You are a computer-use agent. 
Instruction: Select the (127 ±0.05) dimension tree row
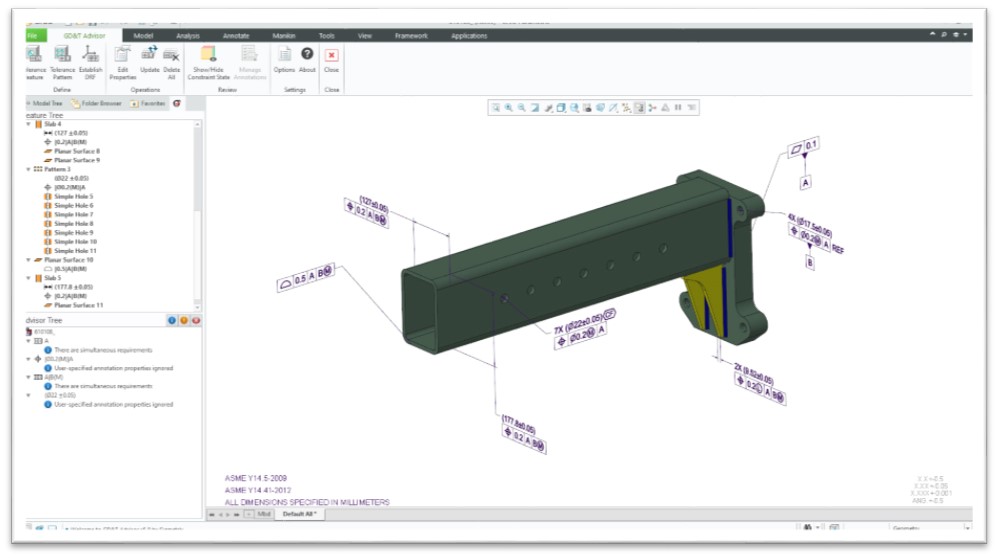pos(70,133)
